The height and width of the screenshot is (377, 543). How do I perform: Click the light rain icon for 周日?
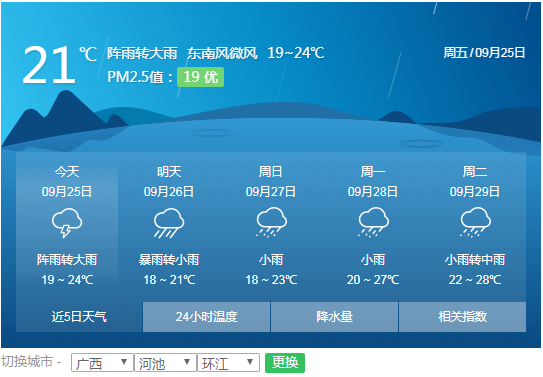tap(271, 222)
